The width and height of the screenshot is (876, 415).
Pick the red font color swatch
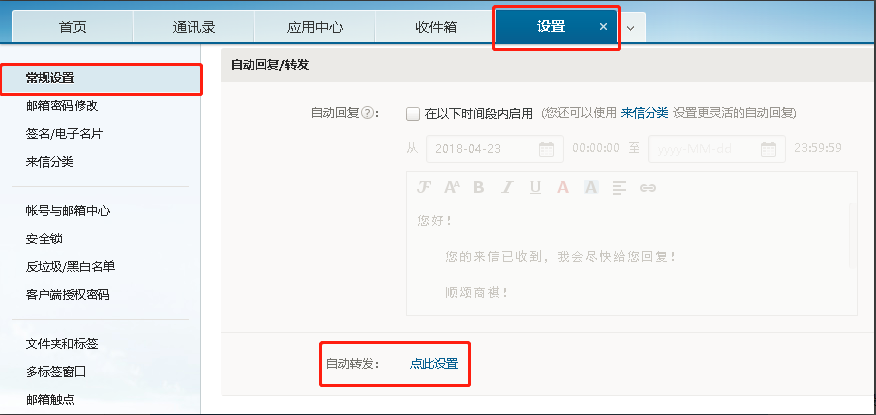coord(563,187)
